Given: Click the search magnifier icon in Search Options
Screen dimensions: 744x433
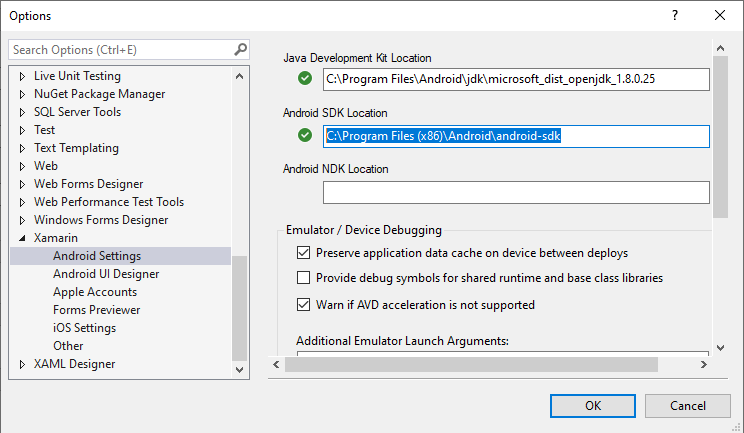Looking at the screenshot, I should pyautogui.click(x=241, y=49).
